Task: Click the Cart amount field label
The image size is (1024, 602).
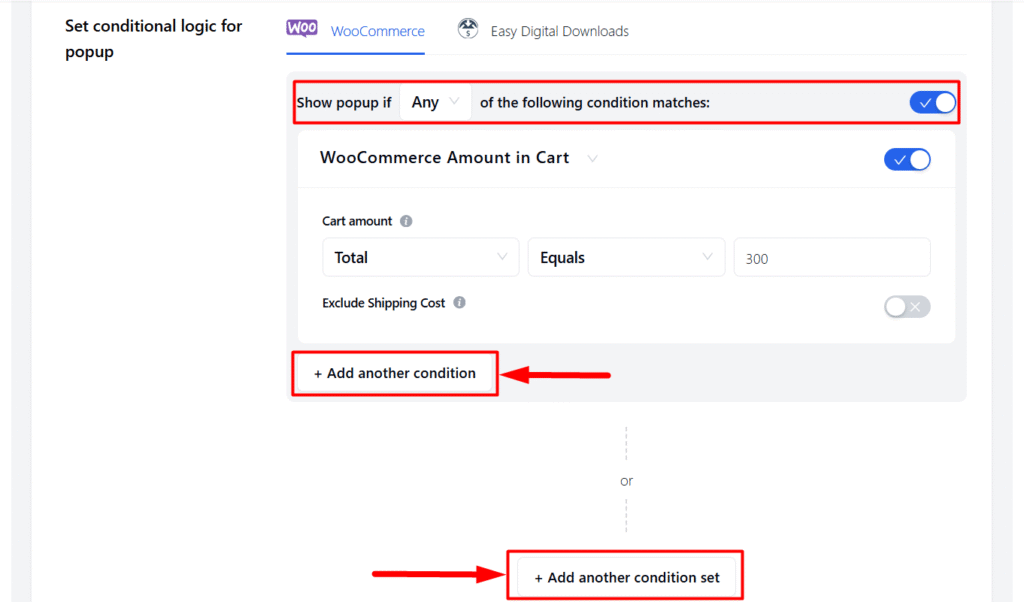Action: coord(357,221)
